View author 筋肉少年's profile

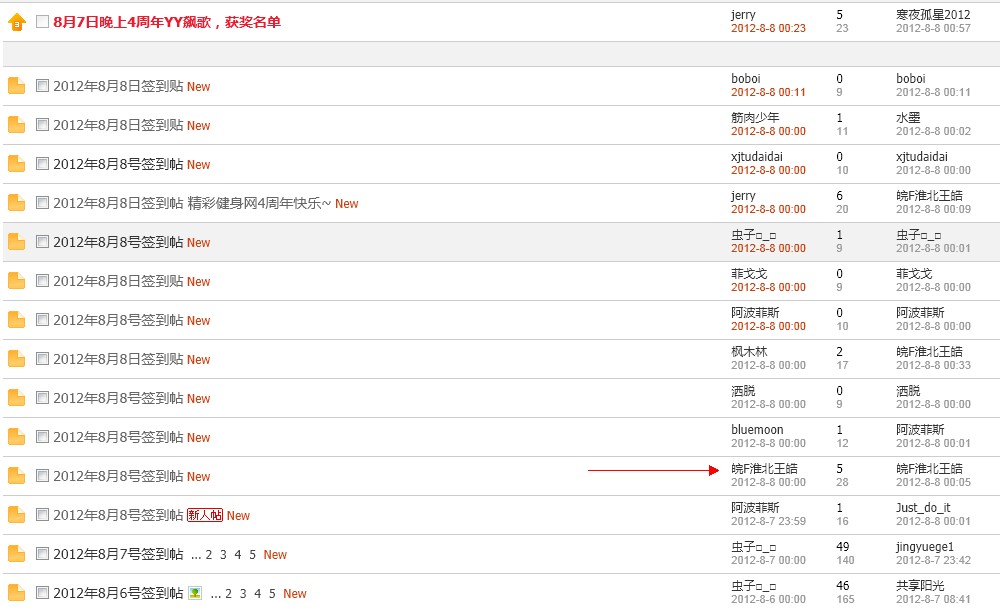(x=755, y=117)
